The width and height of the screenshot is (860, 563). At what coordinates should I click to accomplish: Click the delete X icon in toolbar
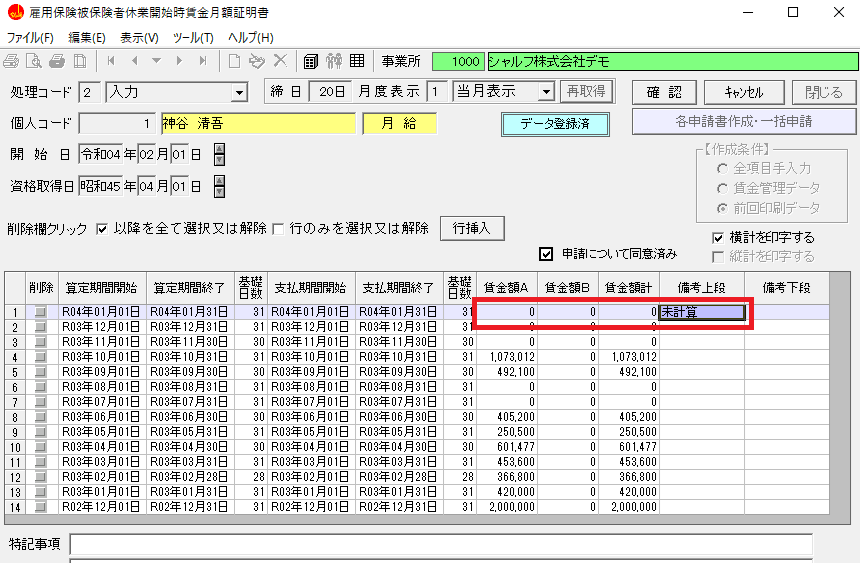pyautogui.click(x=280, y=61)
